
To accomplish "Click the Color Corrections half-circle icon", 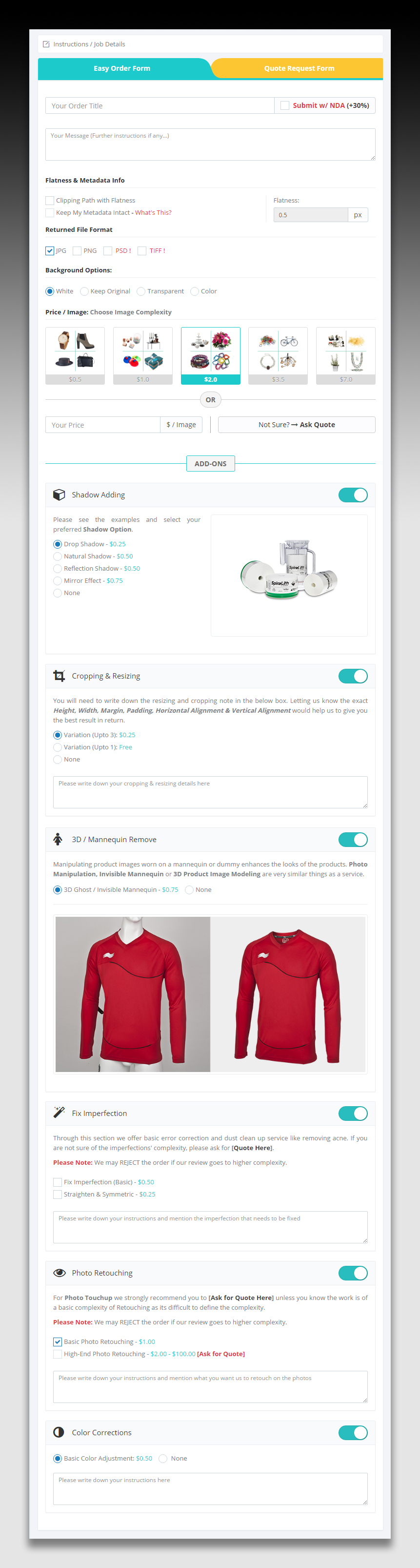I will click(x=59, y=1432).
